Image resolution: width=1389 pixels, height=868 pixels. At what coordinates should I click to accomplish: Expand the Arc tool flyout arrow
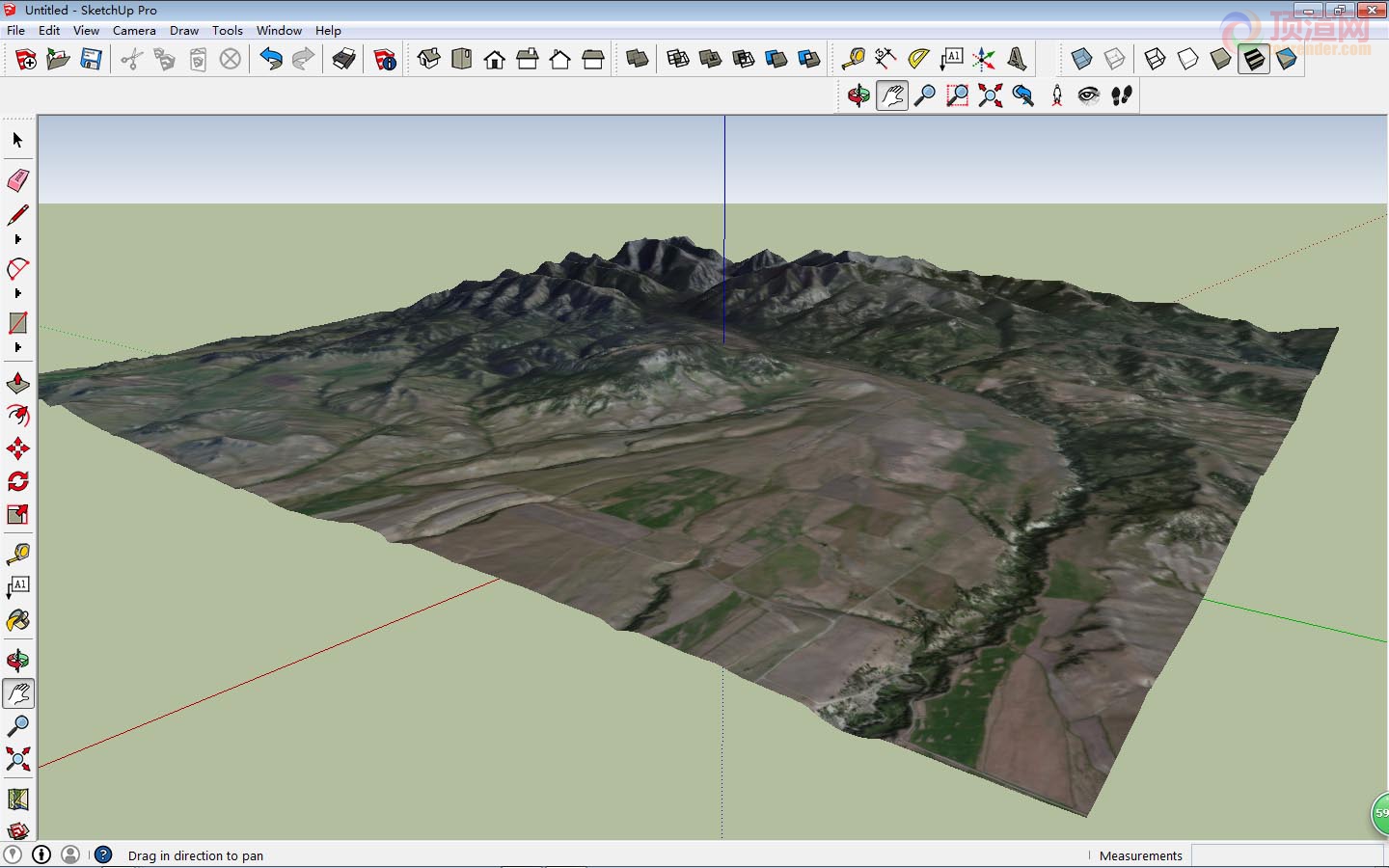click(x=17, y=293)
